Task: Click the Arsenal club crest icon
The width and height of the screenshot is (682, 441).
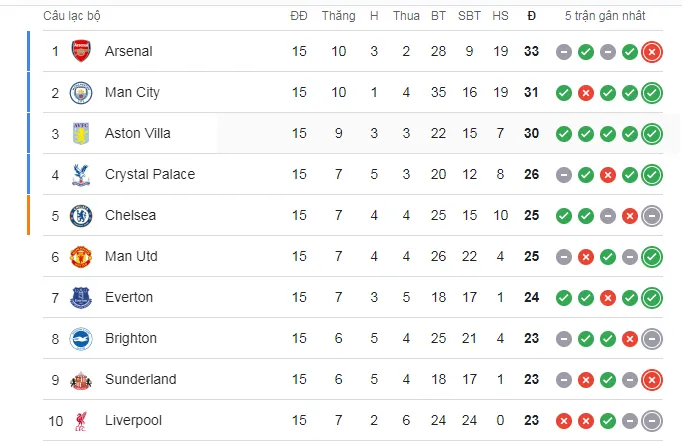Action: tap(81, 51)
